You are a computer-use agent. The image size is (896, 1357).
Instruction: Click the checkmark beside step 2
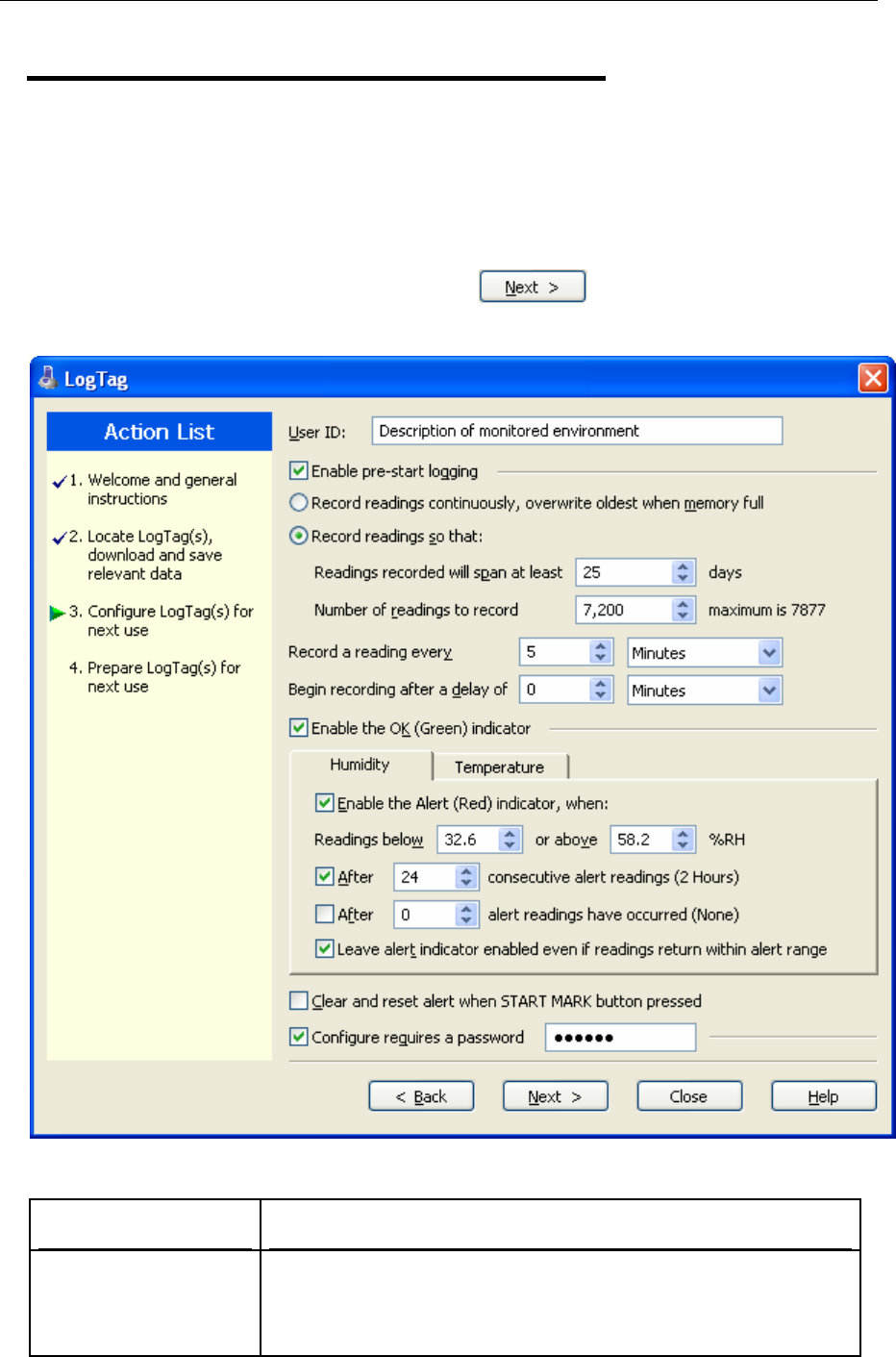point(60,538)
